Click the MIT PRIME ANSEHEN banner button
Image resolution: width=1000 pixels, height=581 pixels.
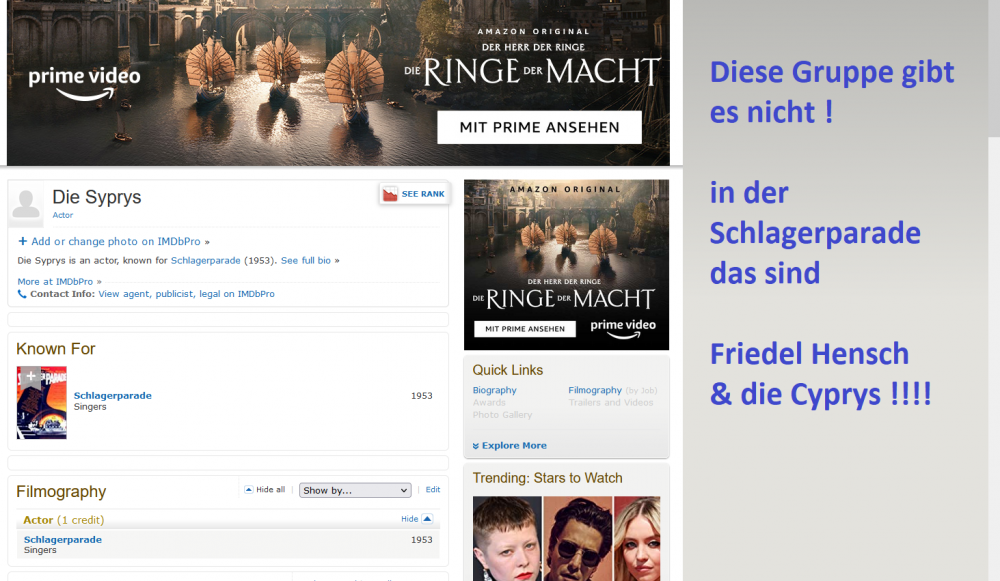[x=540, y=128]
